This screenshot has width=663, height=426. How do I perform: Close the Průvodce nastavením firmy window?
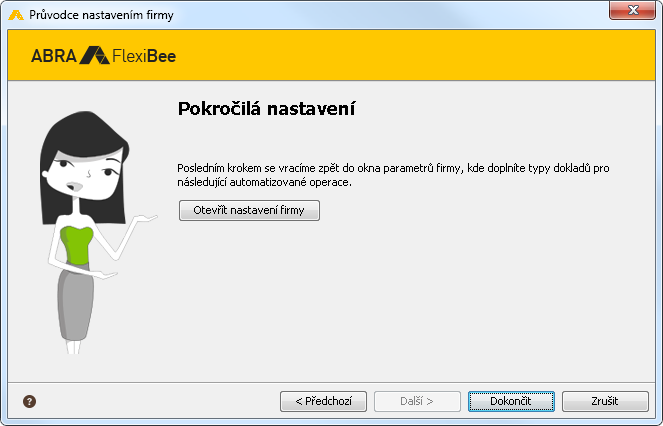pos(633,10)
